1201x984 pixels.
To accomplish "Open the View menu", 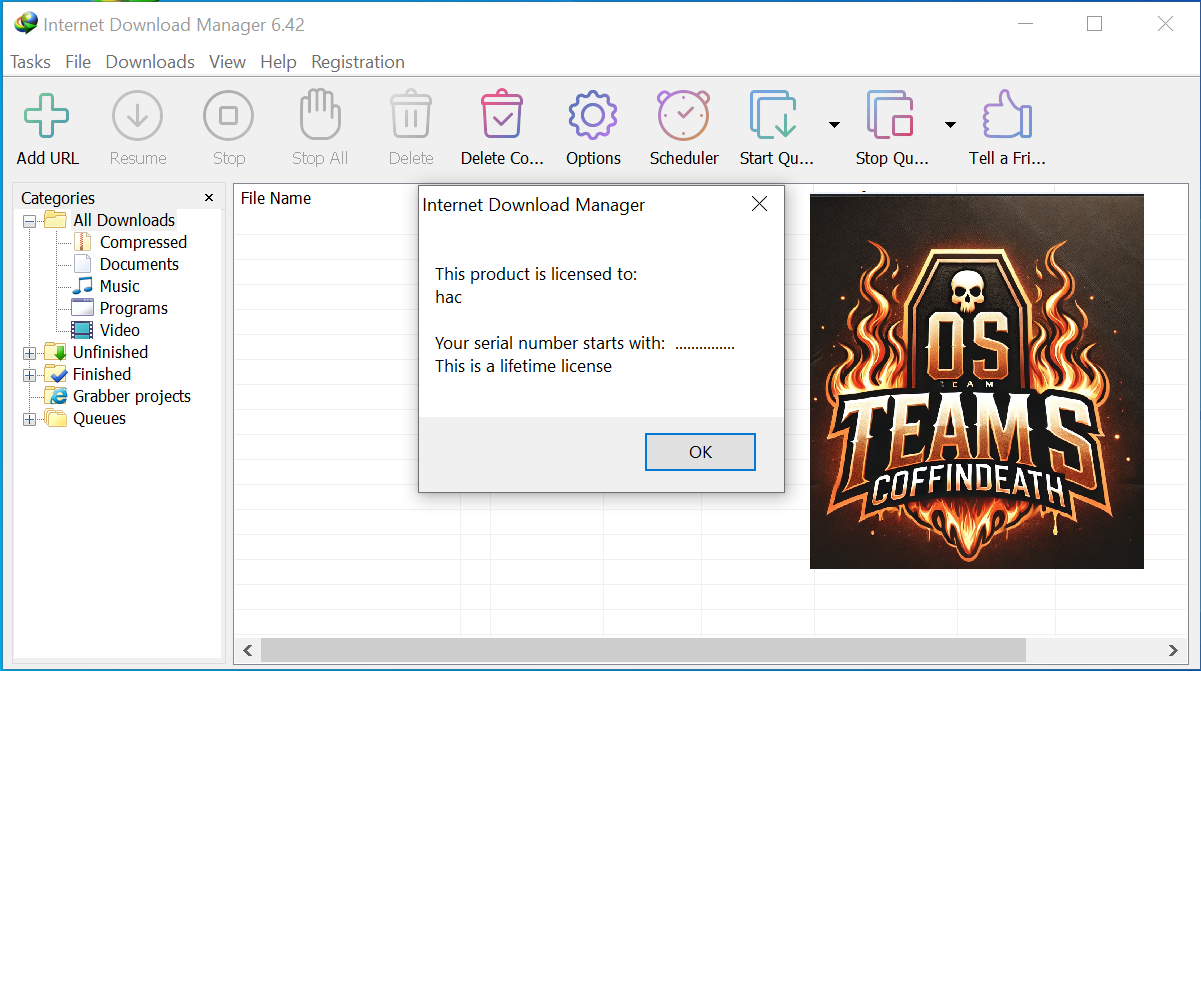I will click(x=227, y=62).
